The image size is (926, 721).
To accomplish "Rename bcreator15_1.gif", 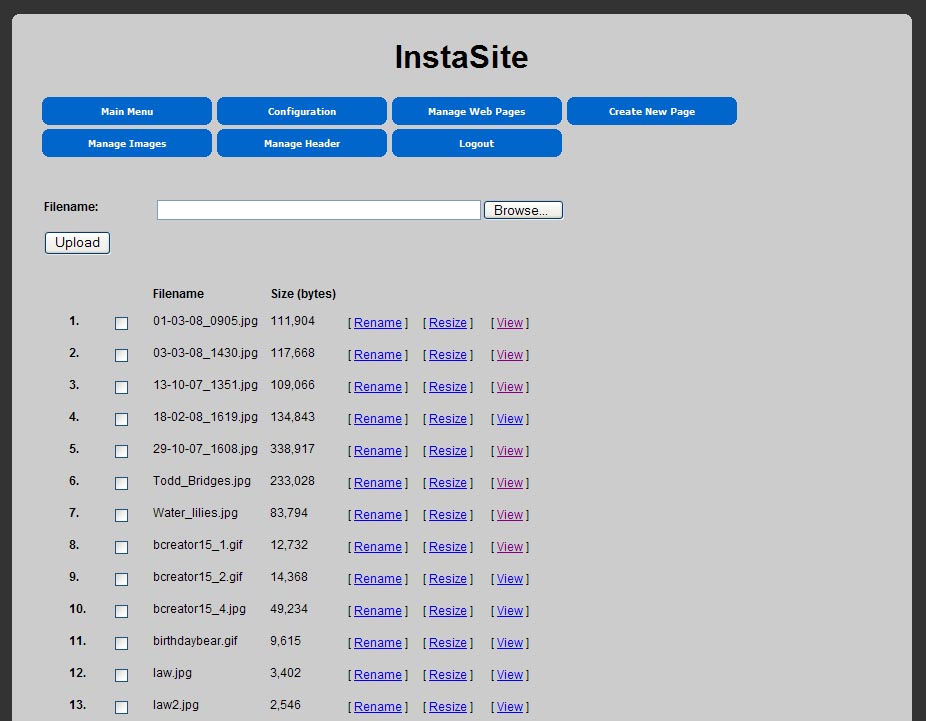I will [377, 547].
